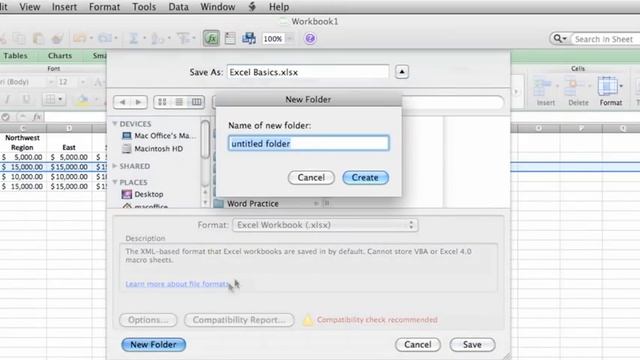This screenshot has height=360, width=640.
Task: Click the Search in Sheet field
Action: click(605, 39)
